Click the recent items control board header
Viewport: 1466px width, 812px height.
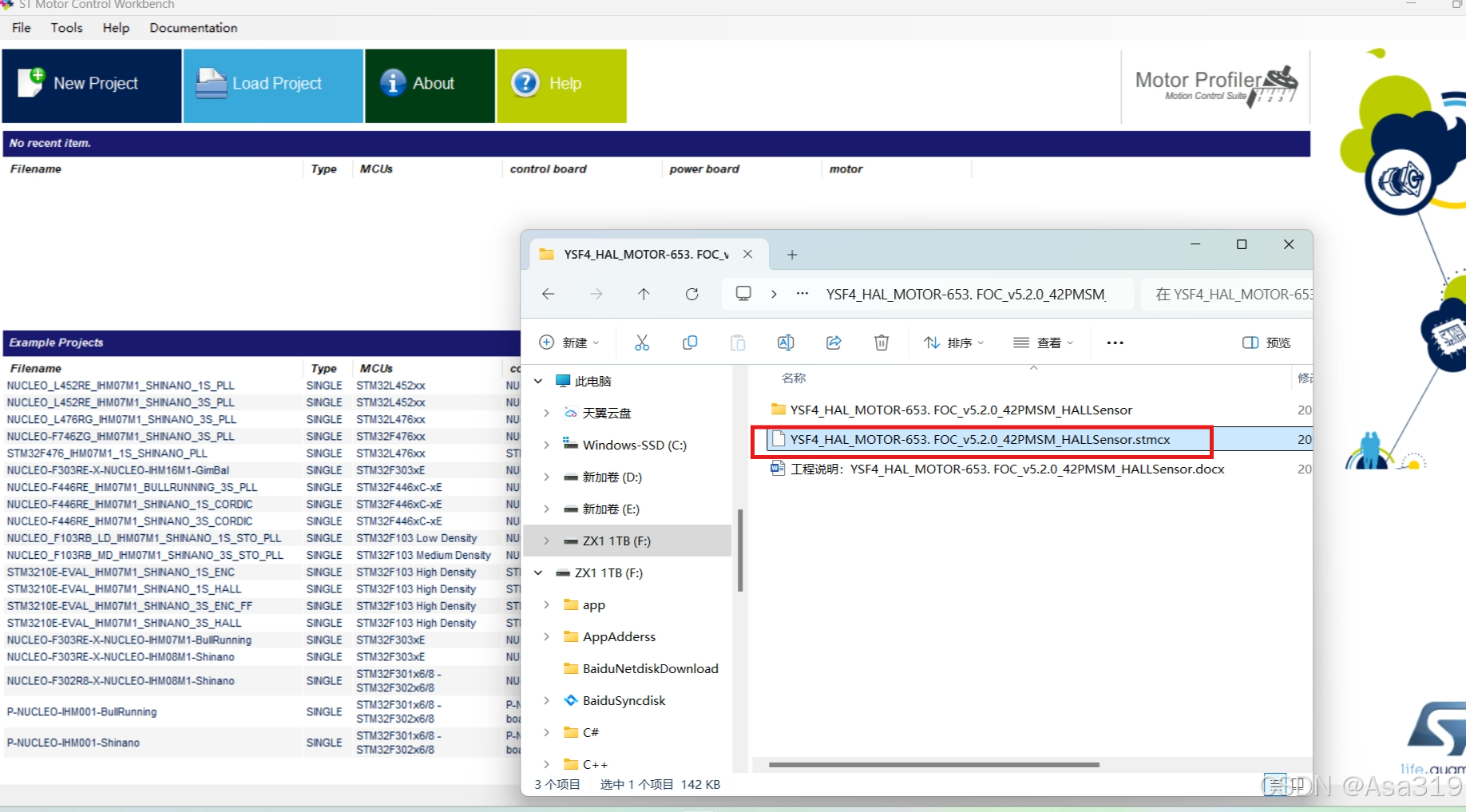point(548,168)
